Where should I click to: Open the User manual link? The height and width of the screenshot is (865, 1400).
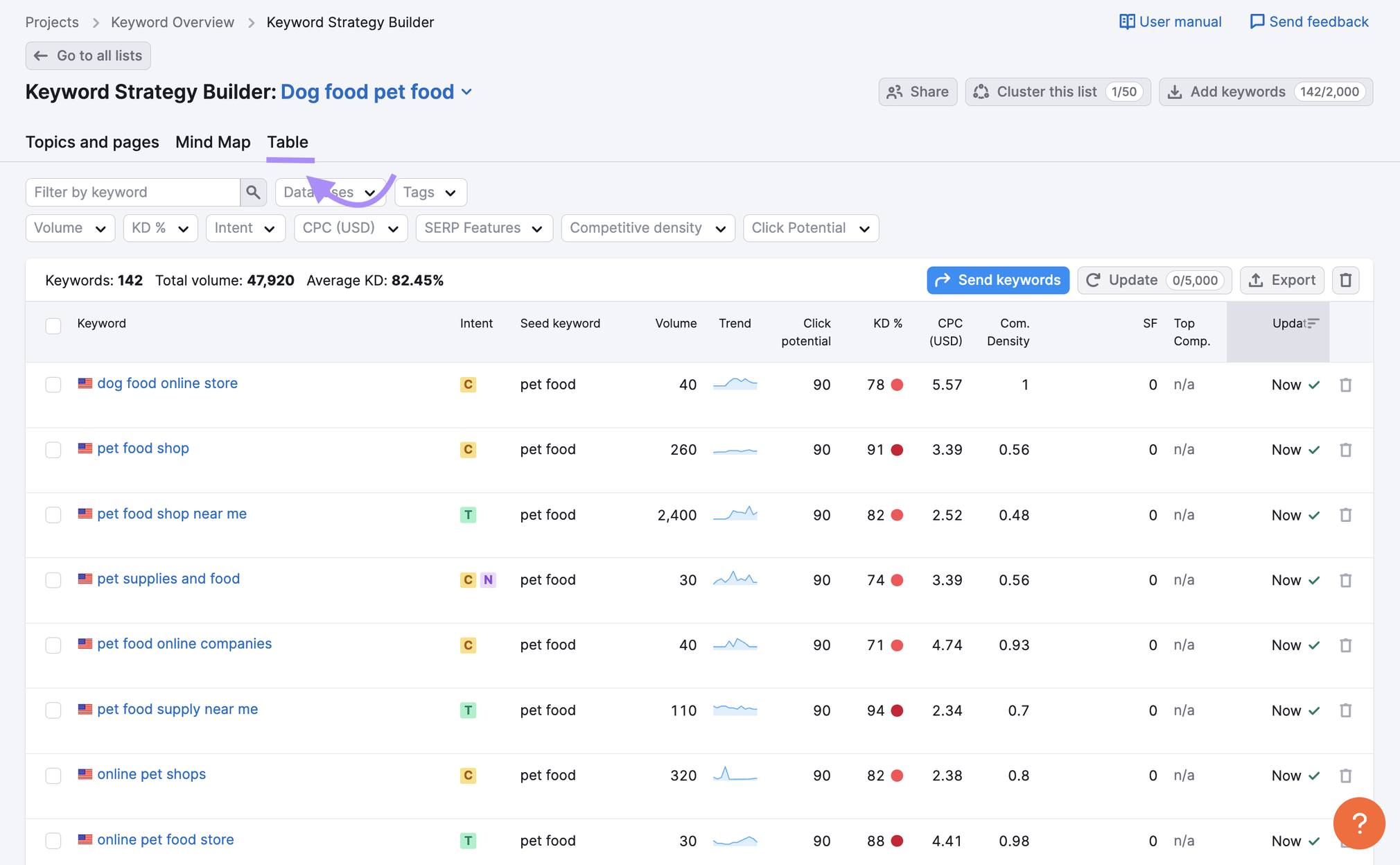(x=1170, y=21)
